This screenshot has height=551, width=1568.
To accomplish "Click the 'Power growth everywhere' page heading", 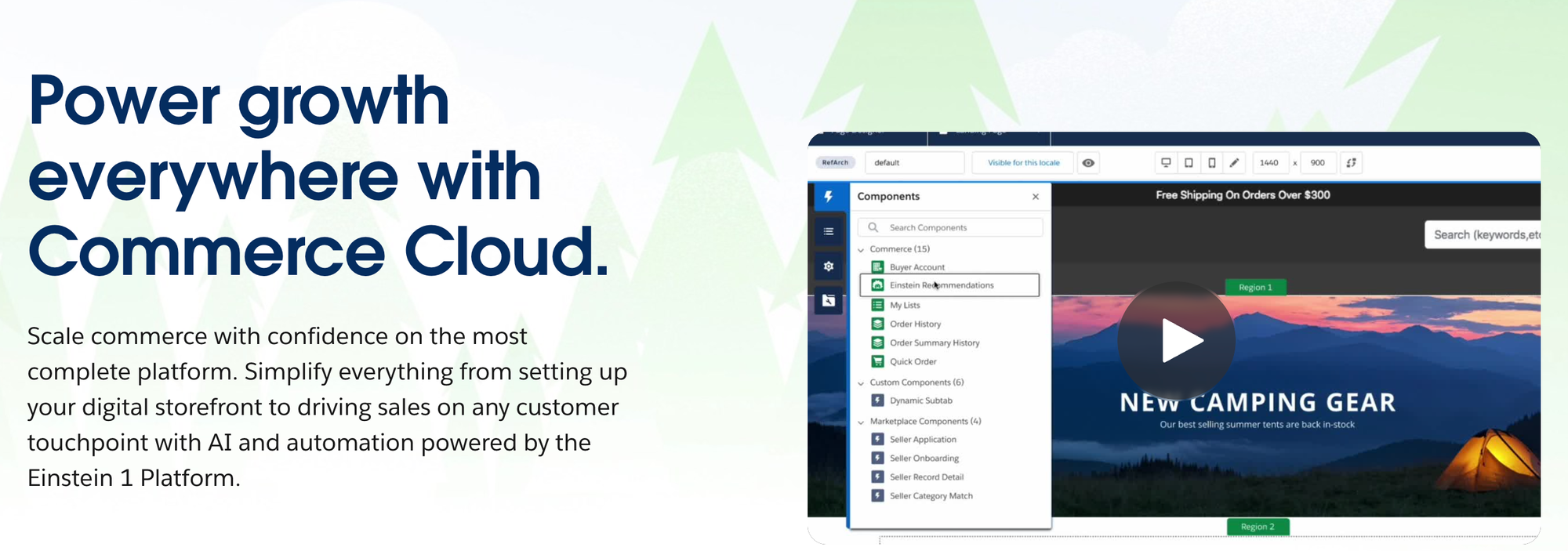I will coord(318,176).
